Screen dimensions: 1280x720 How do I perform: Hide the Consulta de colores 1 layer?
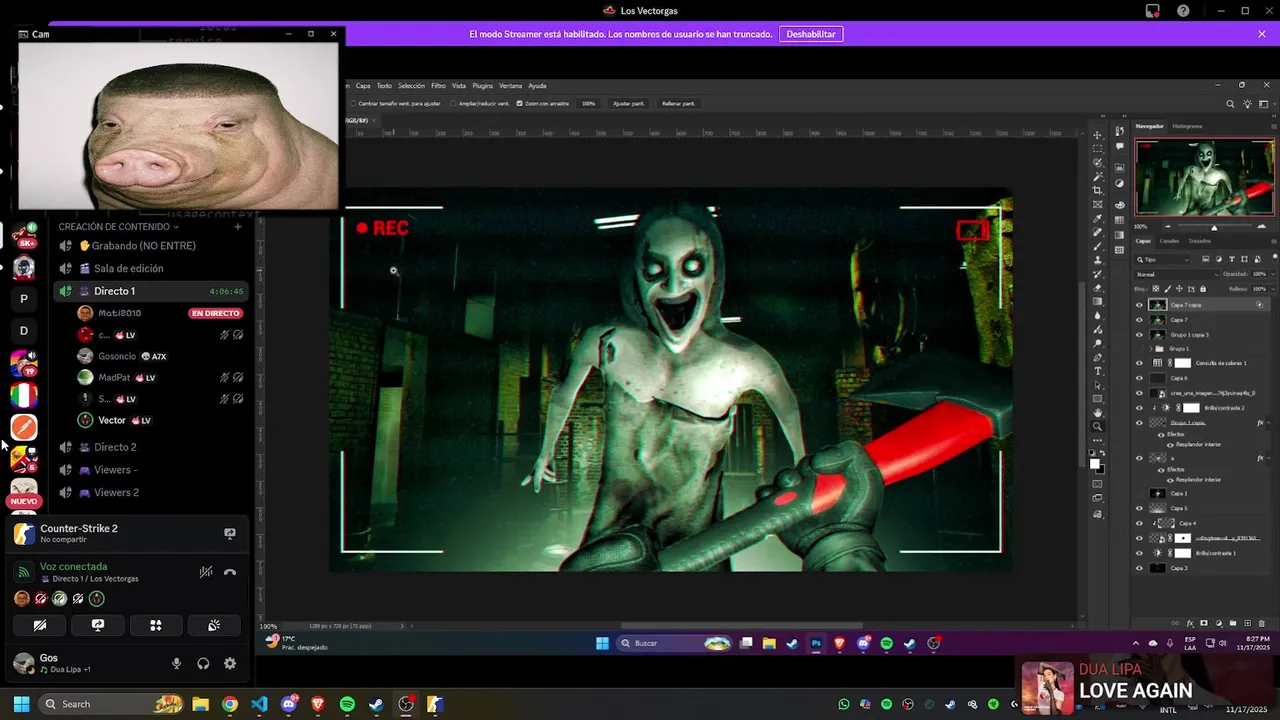click(1139, 363)
